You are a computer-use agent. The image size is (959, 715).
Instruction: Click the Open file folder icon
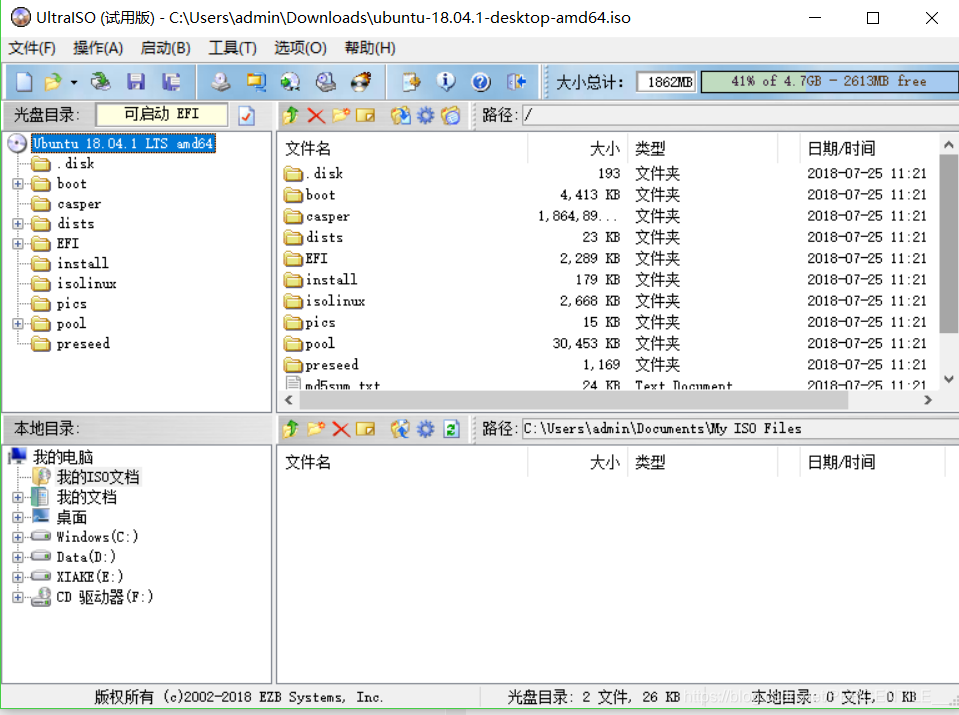pyautogui.click(x=53, y=81)
